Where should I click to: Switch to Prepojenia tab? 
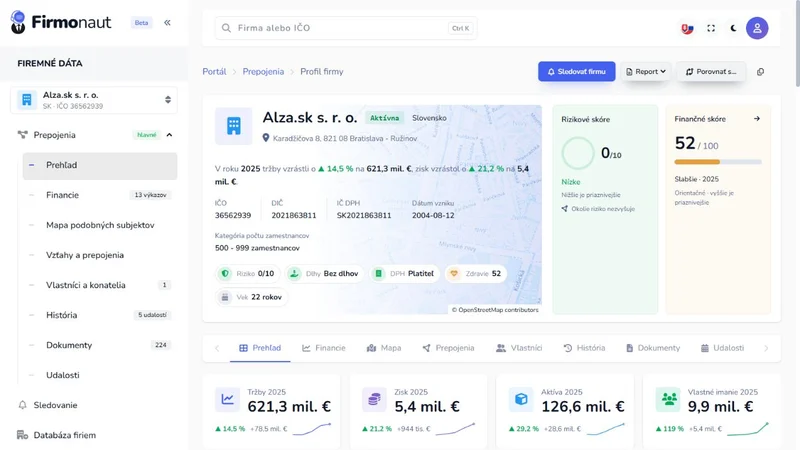[448, 348]
